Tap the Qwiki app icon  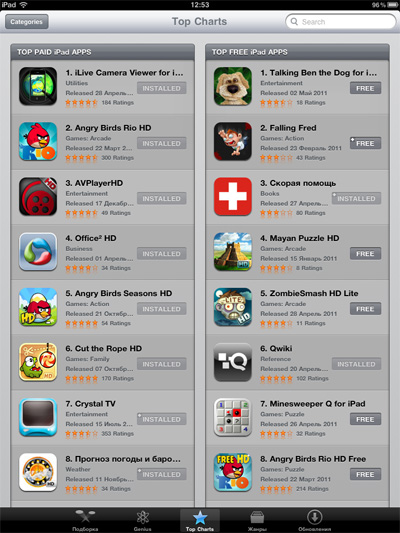(233, 362)
